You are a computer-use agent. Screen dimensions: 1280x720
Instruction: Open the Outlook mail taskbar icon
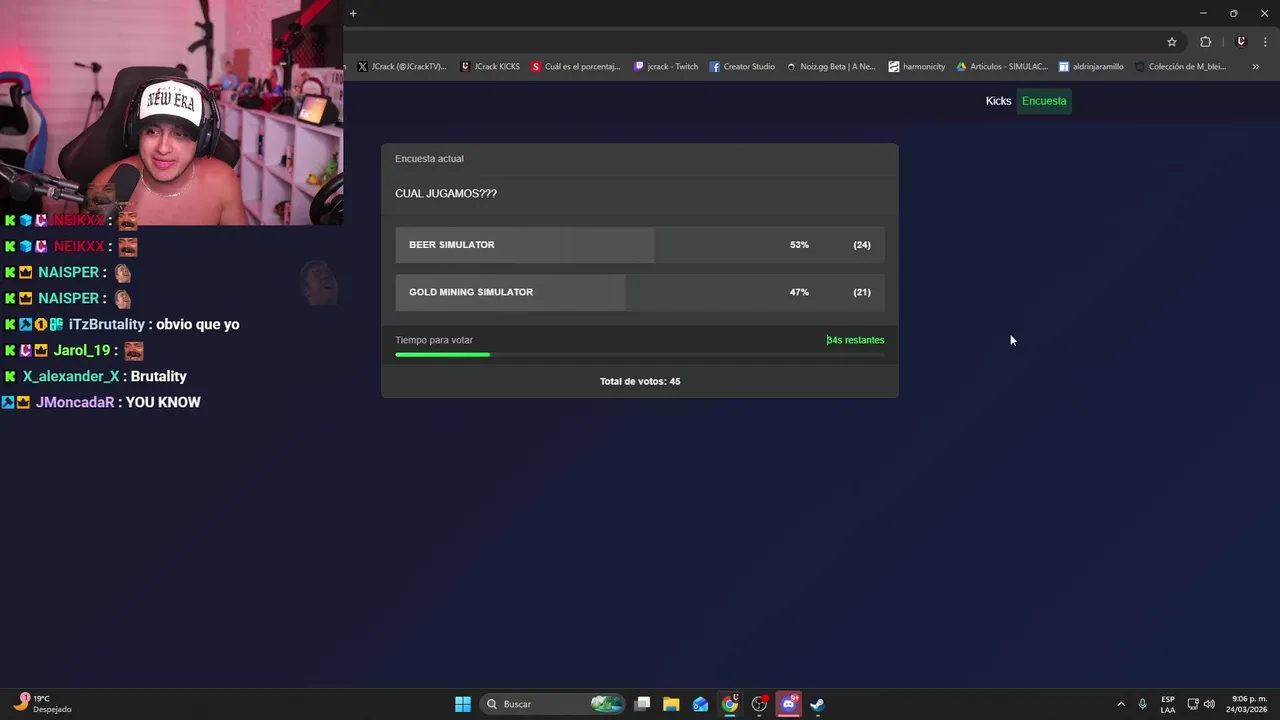[x=700, y=704]
